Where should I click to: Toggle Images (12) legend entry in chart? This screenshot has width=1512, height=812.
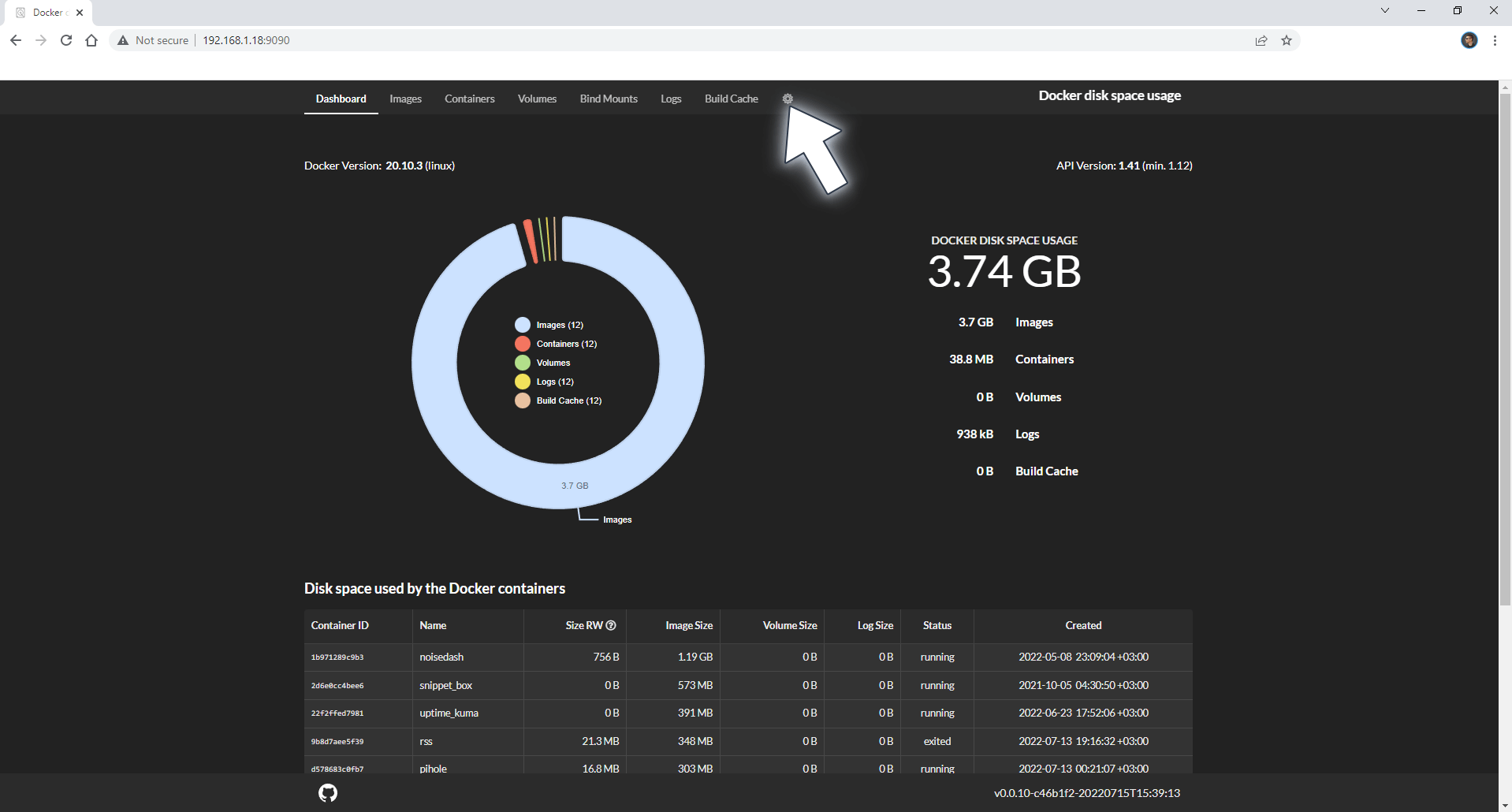coord(549,325)
